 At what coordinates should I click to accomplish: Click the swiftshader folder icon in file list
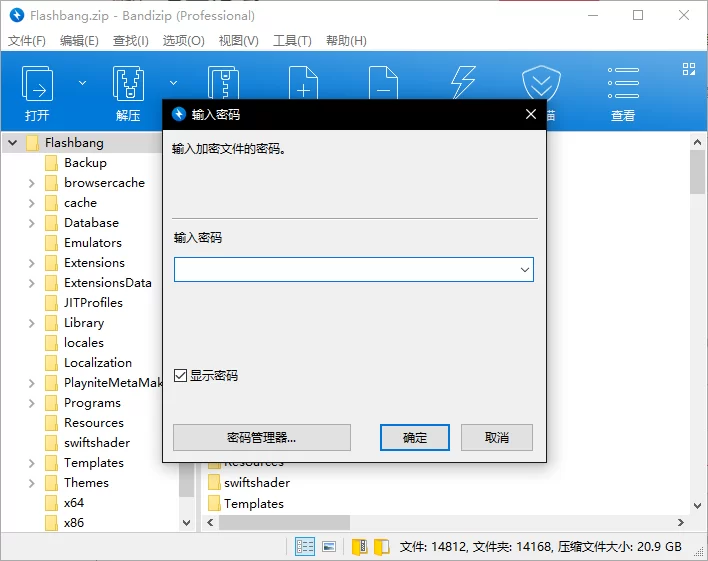pyautogui.click(x=214, y=482)
